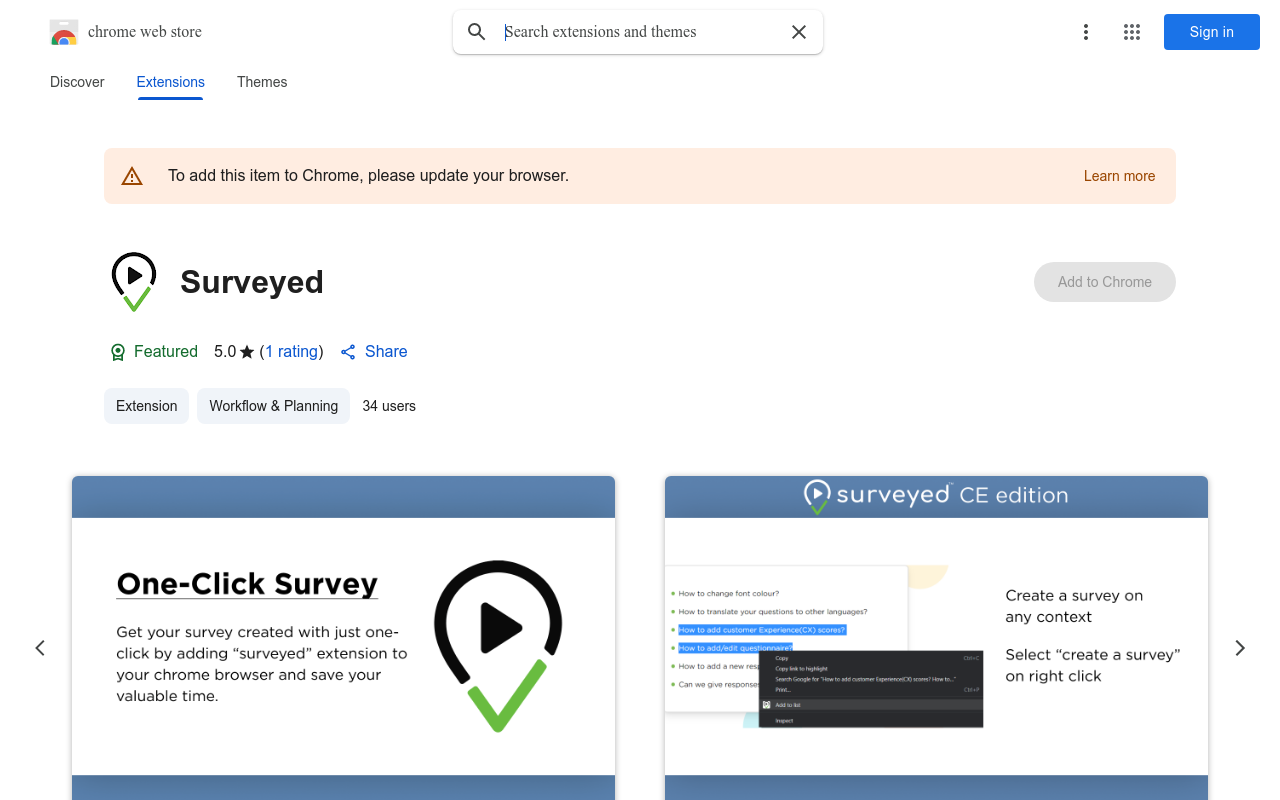Click the Featured badge icon
The height and width of the screenshot is (800, 1280).
pyautogui.click(x=118, y=352)
